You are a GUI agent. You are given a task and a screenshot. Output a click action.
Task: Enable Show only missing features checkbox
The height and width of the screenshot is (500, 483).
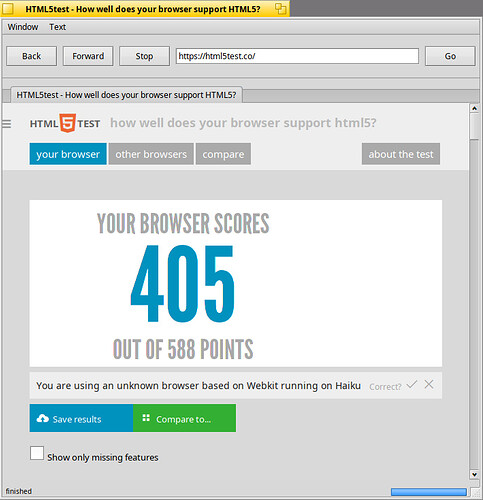(37, 453)
